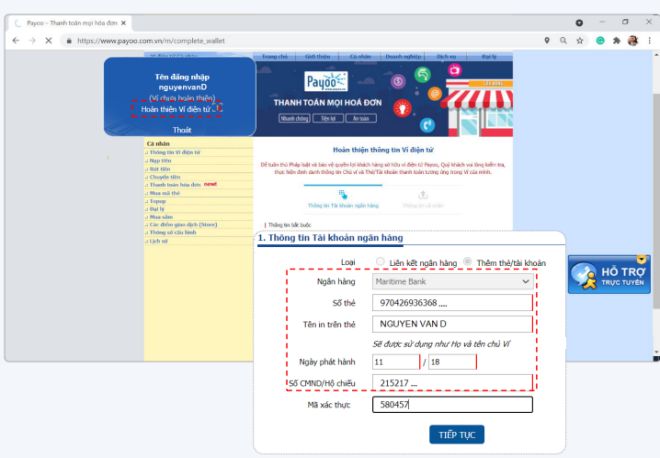Click the page vertical scrollbar
This screenshot has height=458, width=660.
coord(656,202)
